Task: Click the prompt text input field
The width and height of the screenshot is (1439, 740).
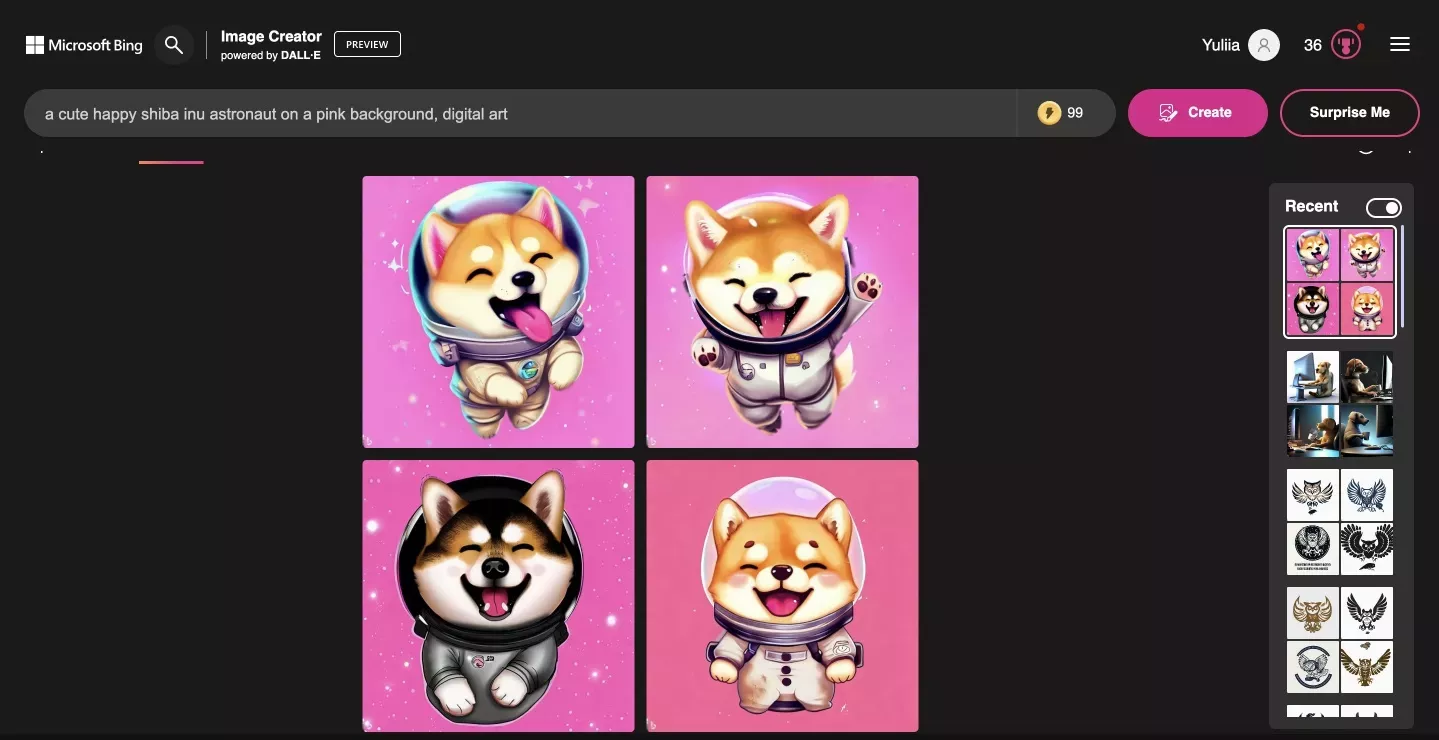Action: [520, 113]
